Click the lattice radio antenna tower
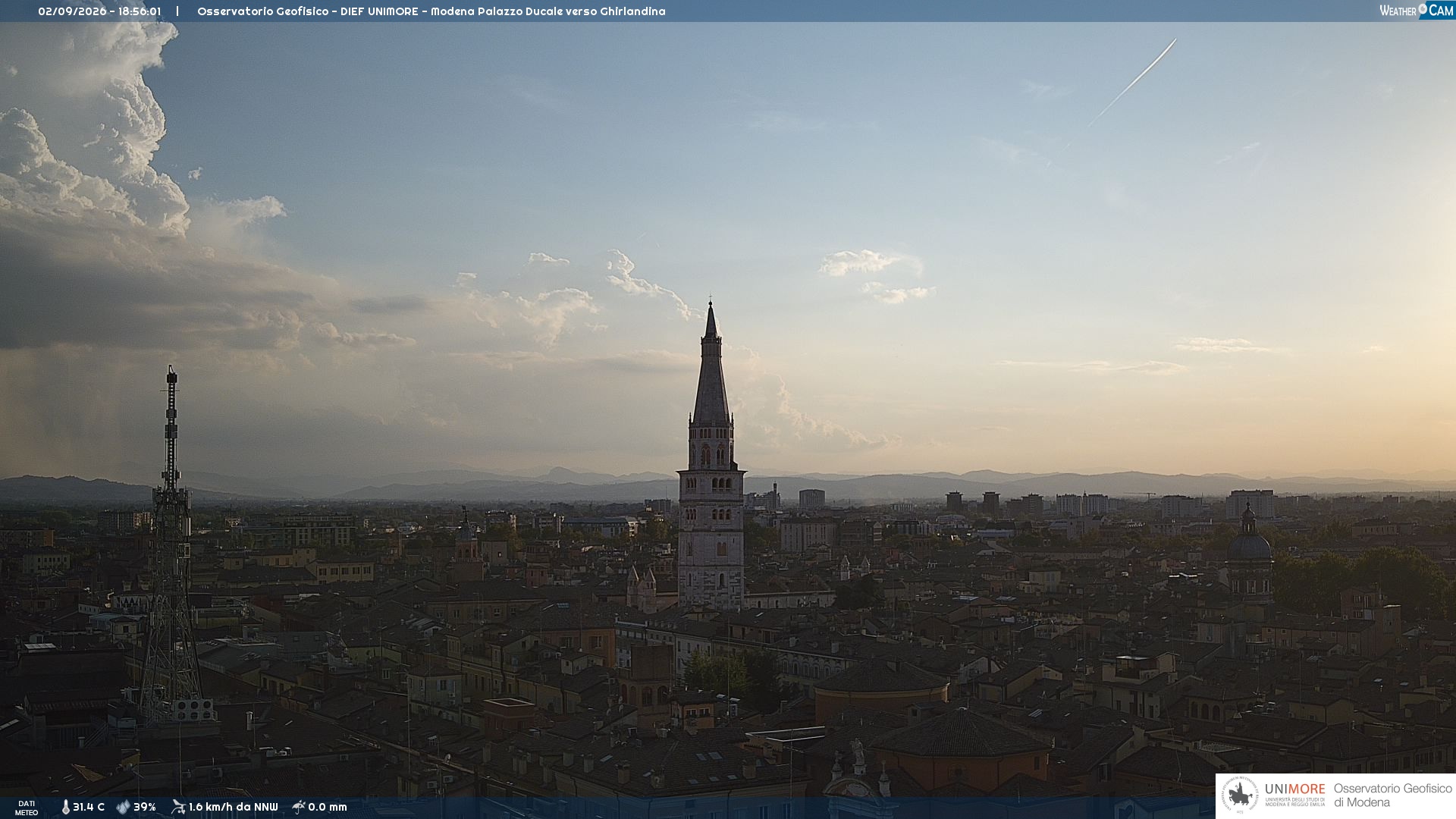1456x819 pixels. tap(171, 546)
